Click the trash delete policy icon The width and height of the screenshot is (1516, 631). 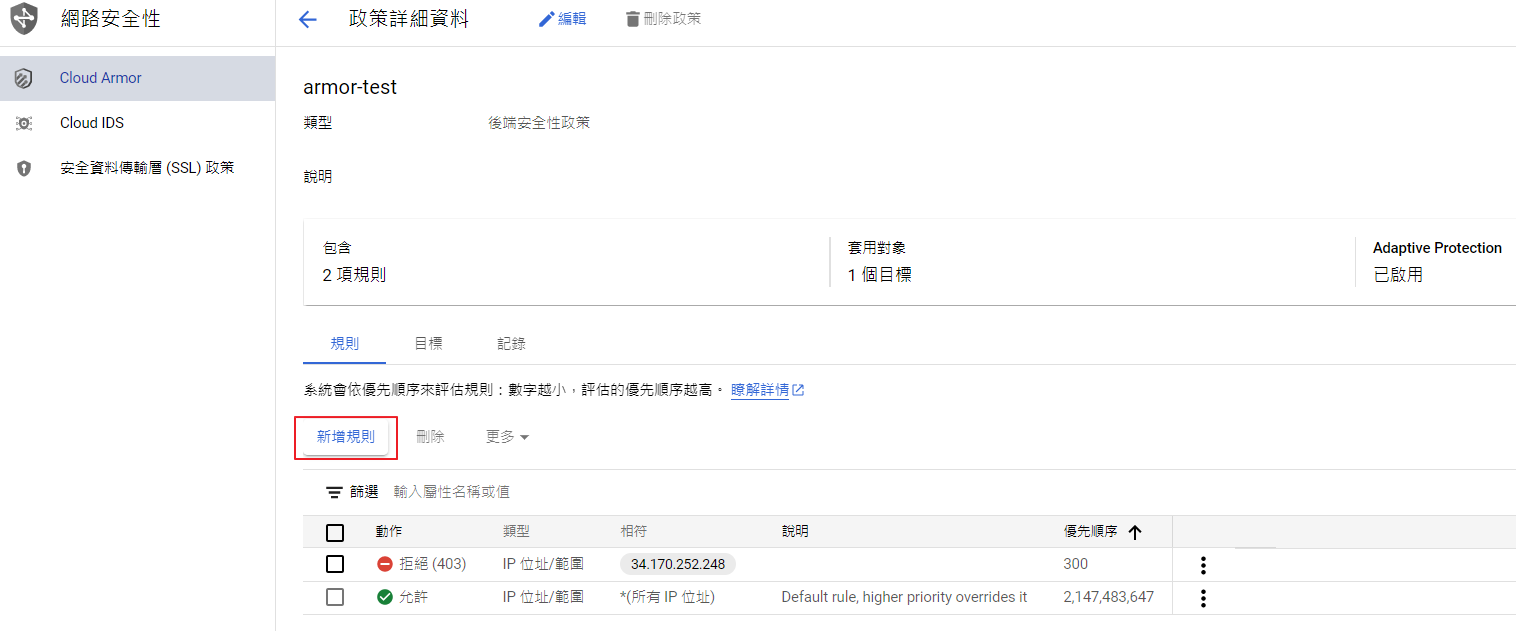632,20
